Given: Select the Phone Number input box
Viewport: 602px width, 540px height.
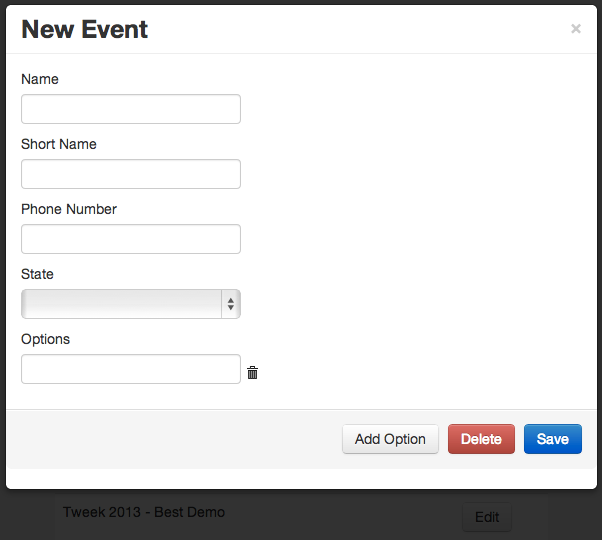Looking at the screenshot, I should click(x=131, y=239).
